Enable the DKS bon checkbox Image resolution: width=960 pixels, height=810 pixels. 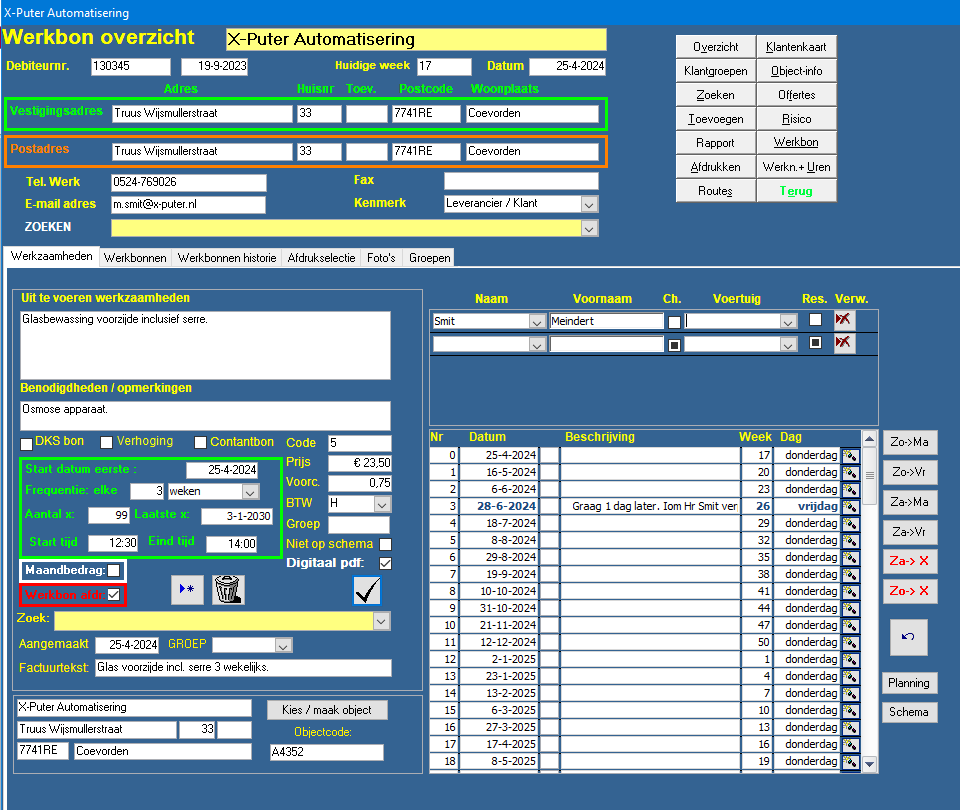(x=27, y=443)
